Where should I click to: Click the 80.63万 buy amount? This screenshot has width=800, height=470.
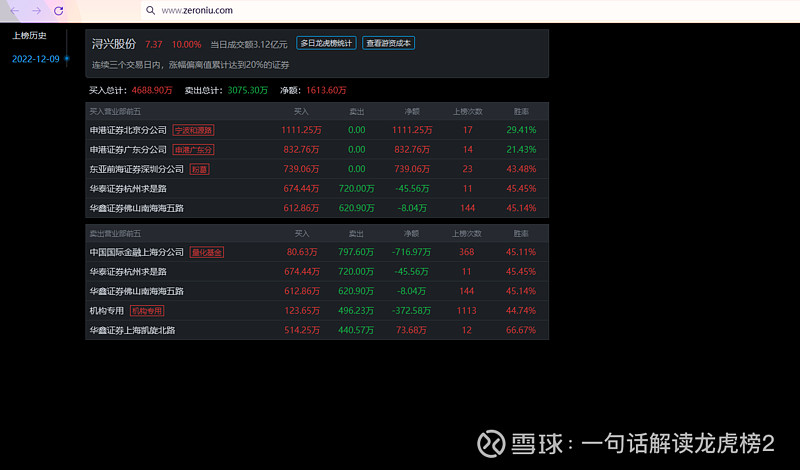(x=302, y=252)
